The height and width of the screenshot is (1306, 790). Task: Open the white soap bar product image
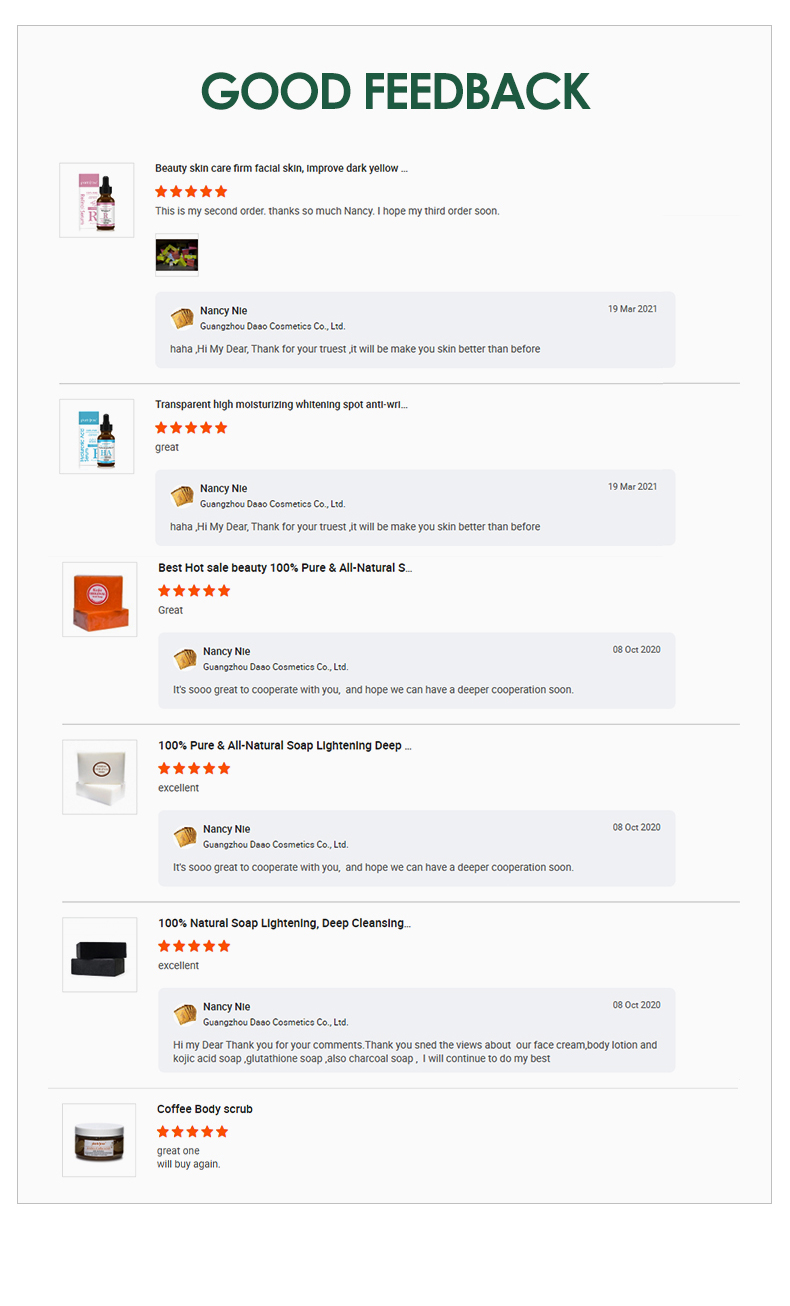coord(100,777)
